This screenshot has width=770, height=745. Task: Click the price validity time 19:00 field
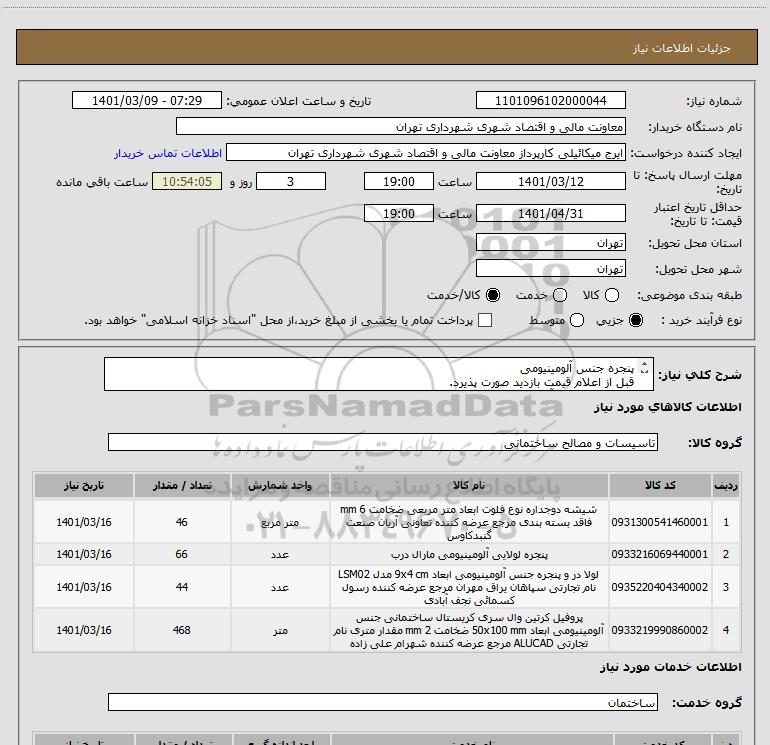pyautogui.click(x=399, y=213)
